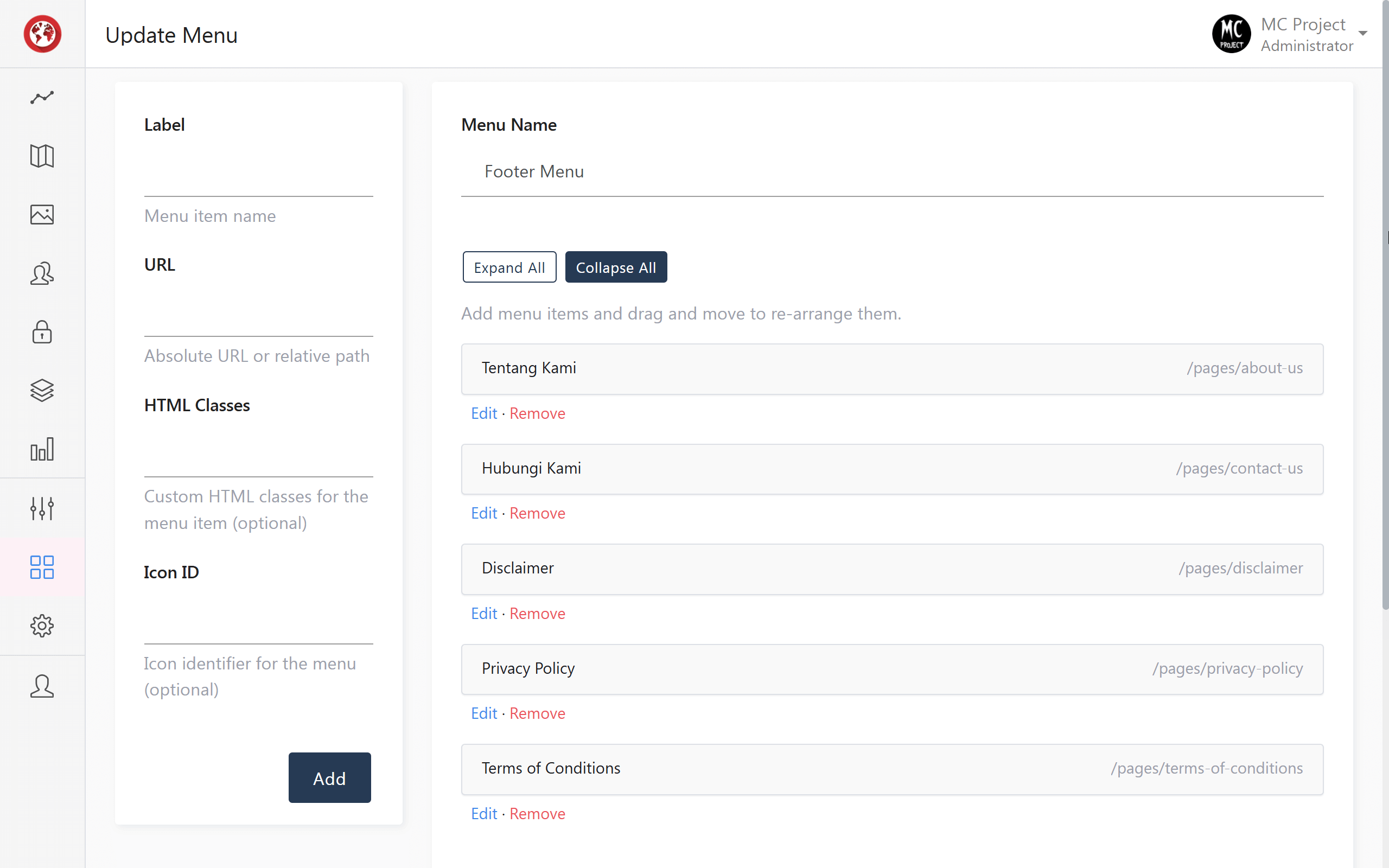Image resolution: width=1389 pixels, height=868 pixels.
Task: Open the sliders adjustments sidebar icon
Action: coord(42,508)
